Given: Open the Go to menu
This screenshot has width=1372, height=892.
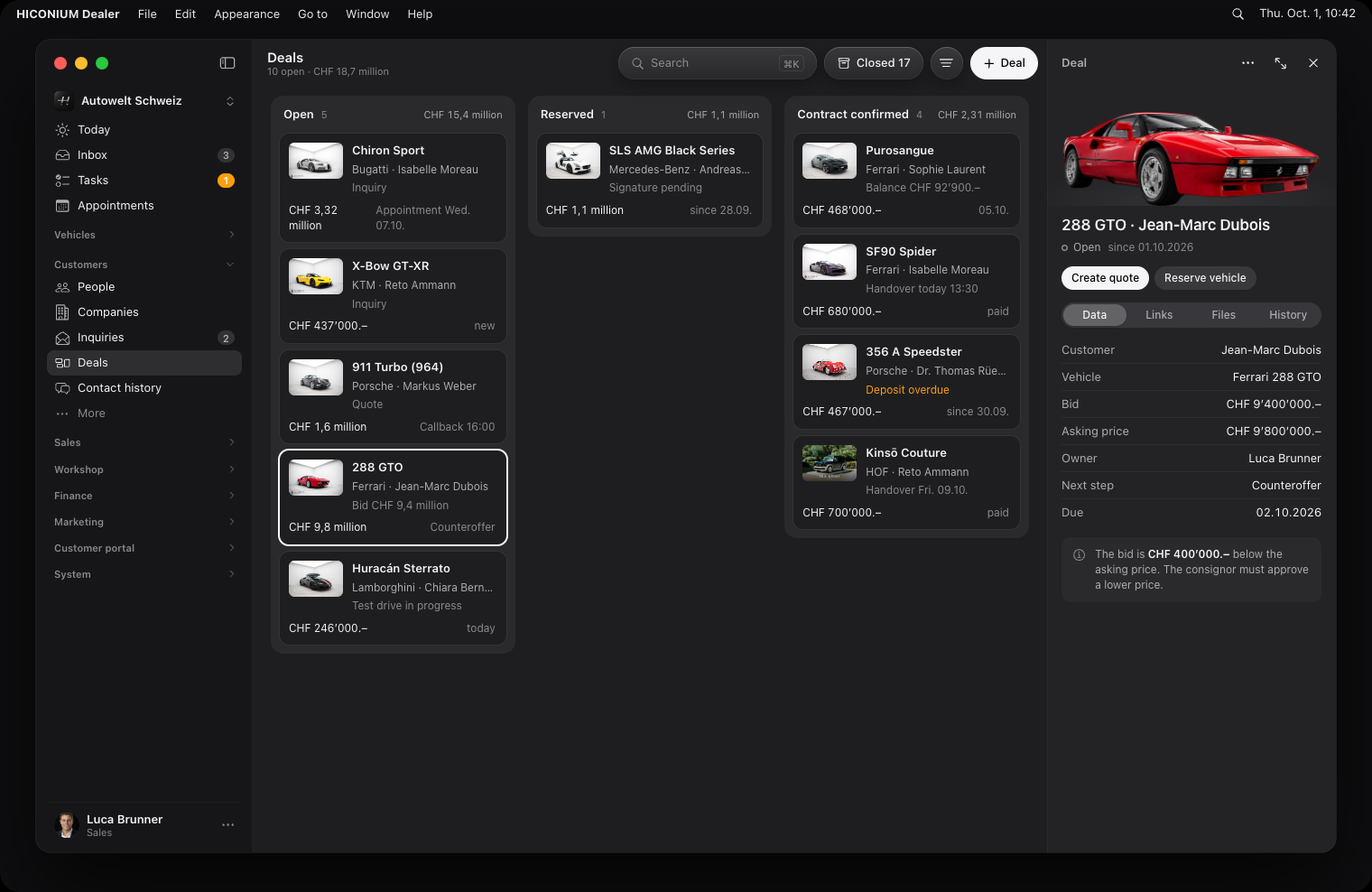Looking at the screenshot, I should 312,14.
